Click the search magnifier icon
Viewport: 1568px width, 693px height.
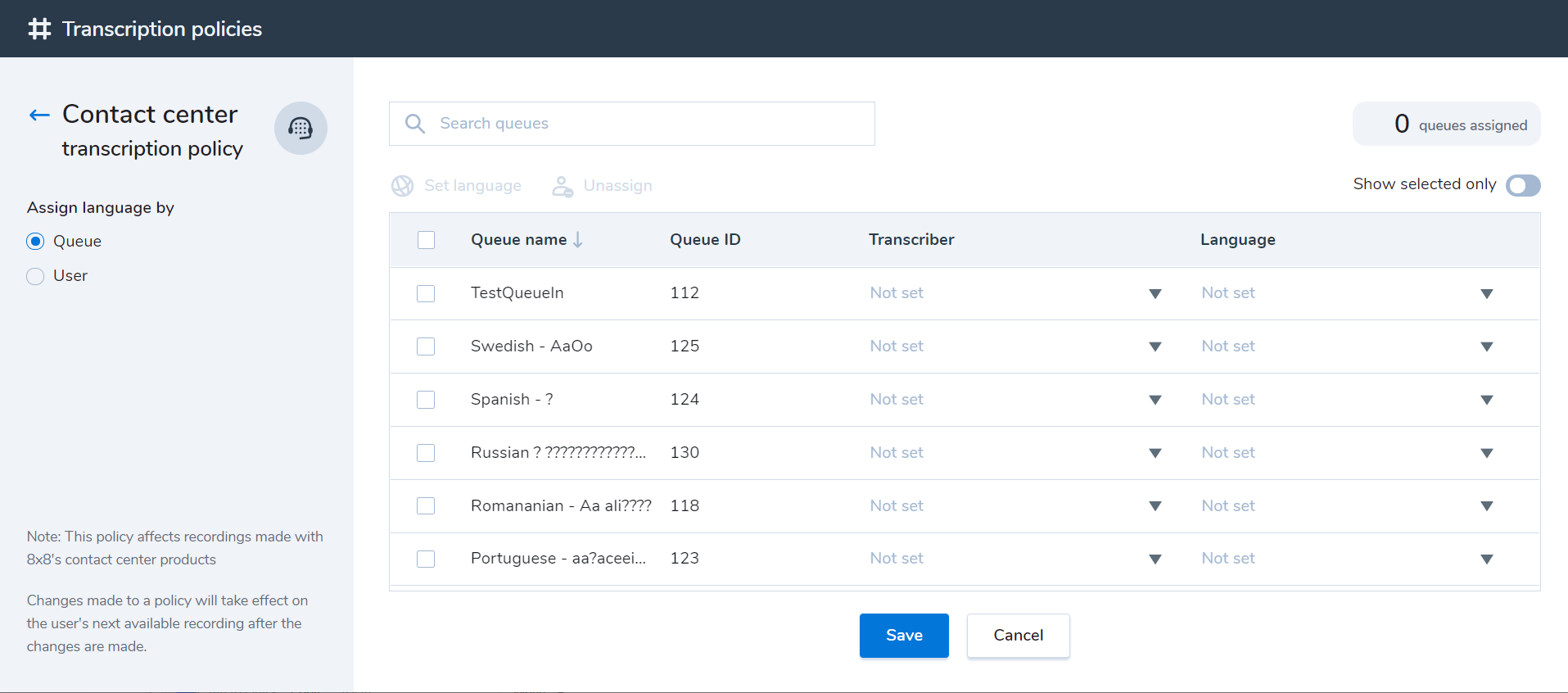(x=415, y=124)
